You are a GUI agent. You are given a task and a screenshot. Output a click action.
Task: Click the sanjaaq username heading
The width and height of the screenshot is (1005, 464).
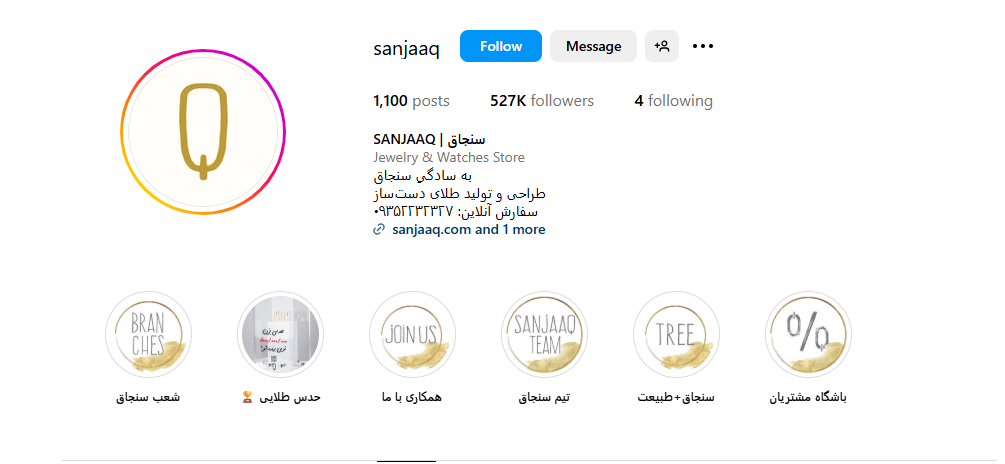(406, 47)
